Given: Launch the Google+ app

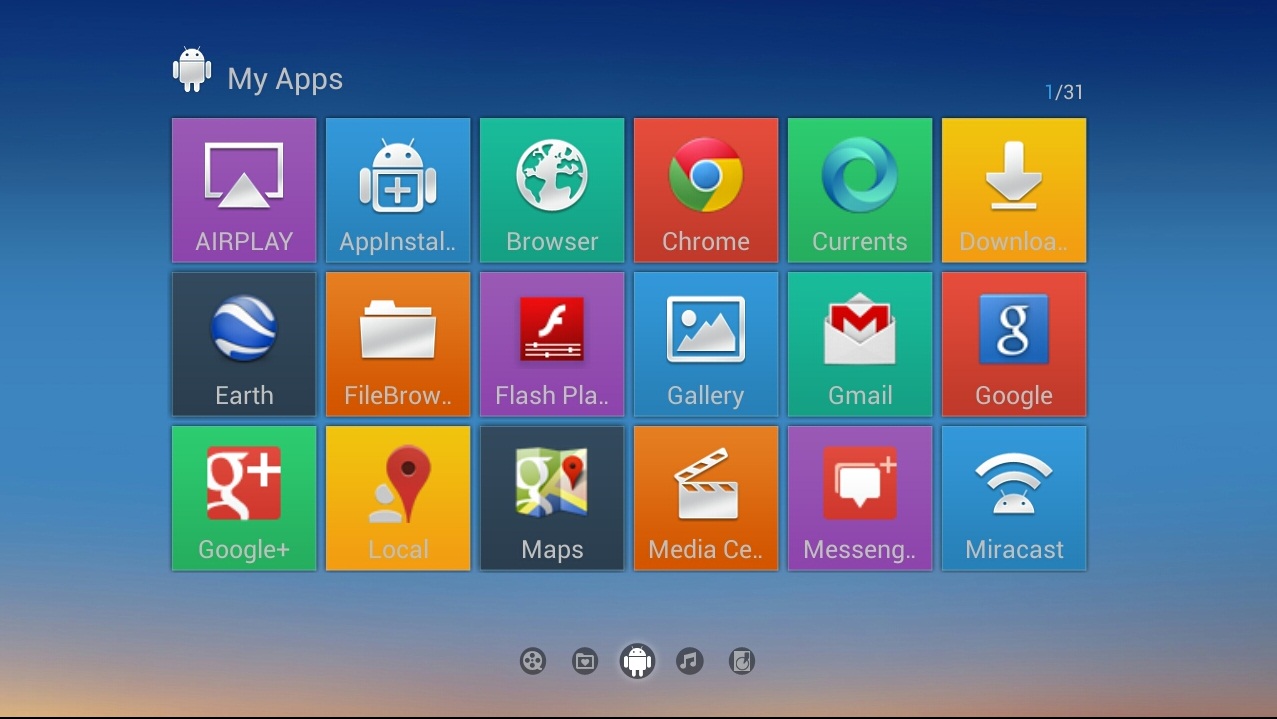Looking at the screenshot, I should coord(244,498).
